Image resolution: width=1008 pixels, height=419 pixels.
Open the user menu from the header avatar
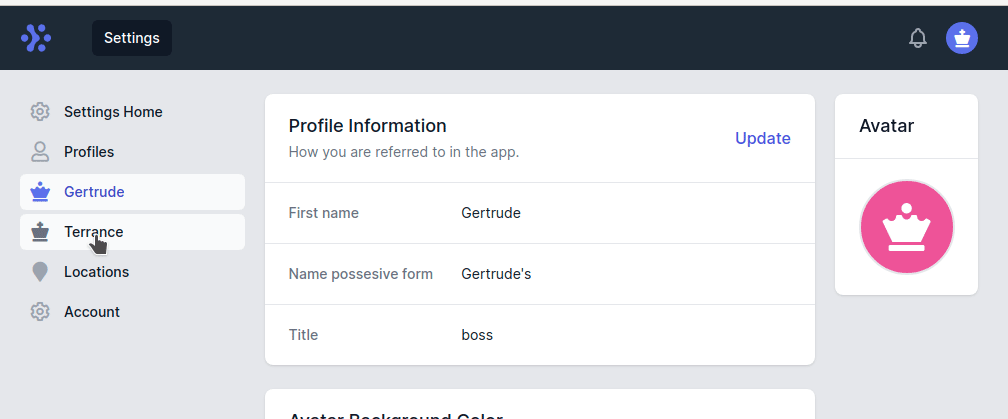(x=961, y=38)
